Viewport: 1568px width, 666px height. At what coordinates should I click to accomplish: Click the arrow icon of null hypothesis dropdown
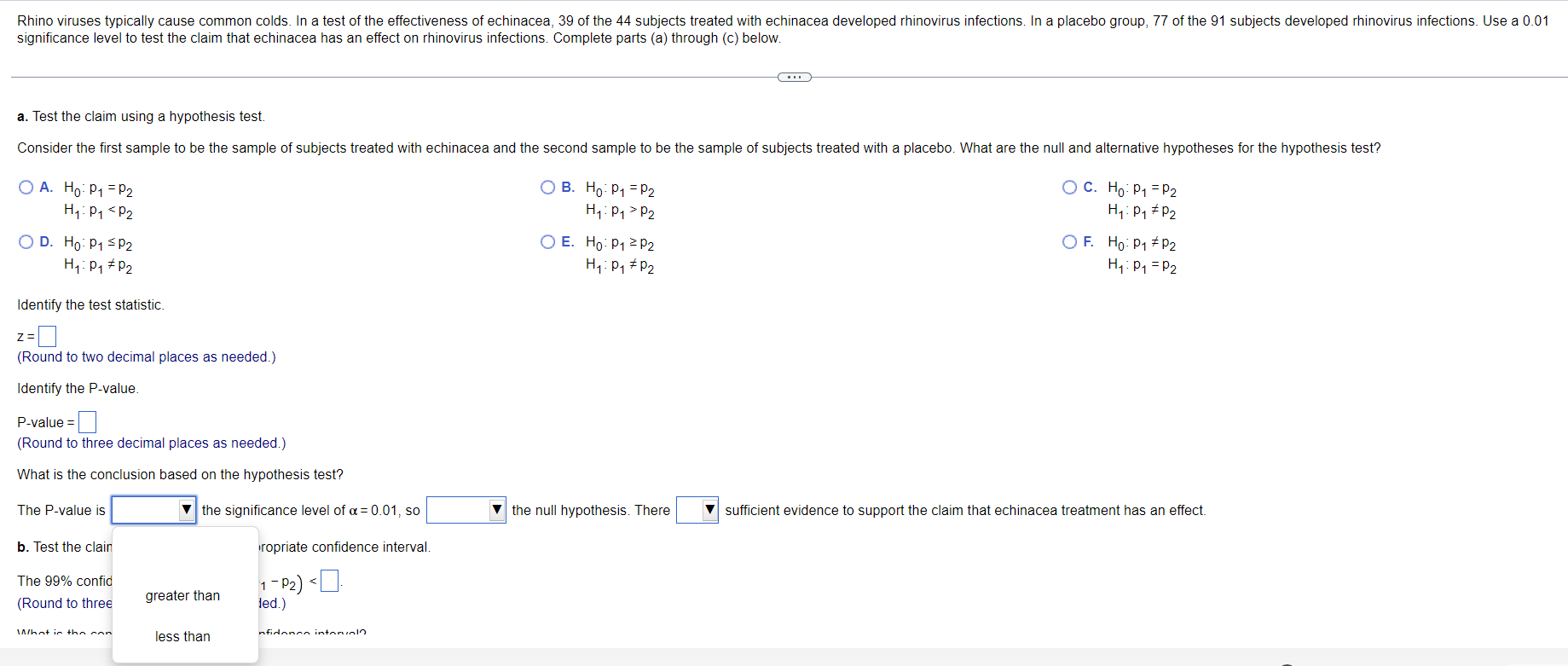497,510
